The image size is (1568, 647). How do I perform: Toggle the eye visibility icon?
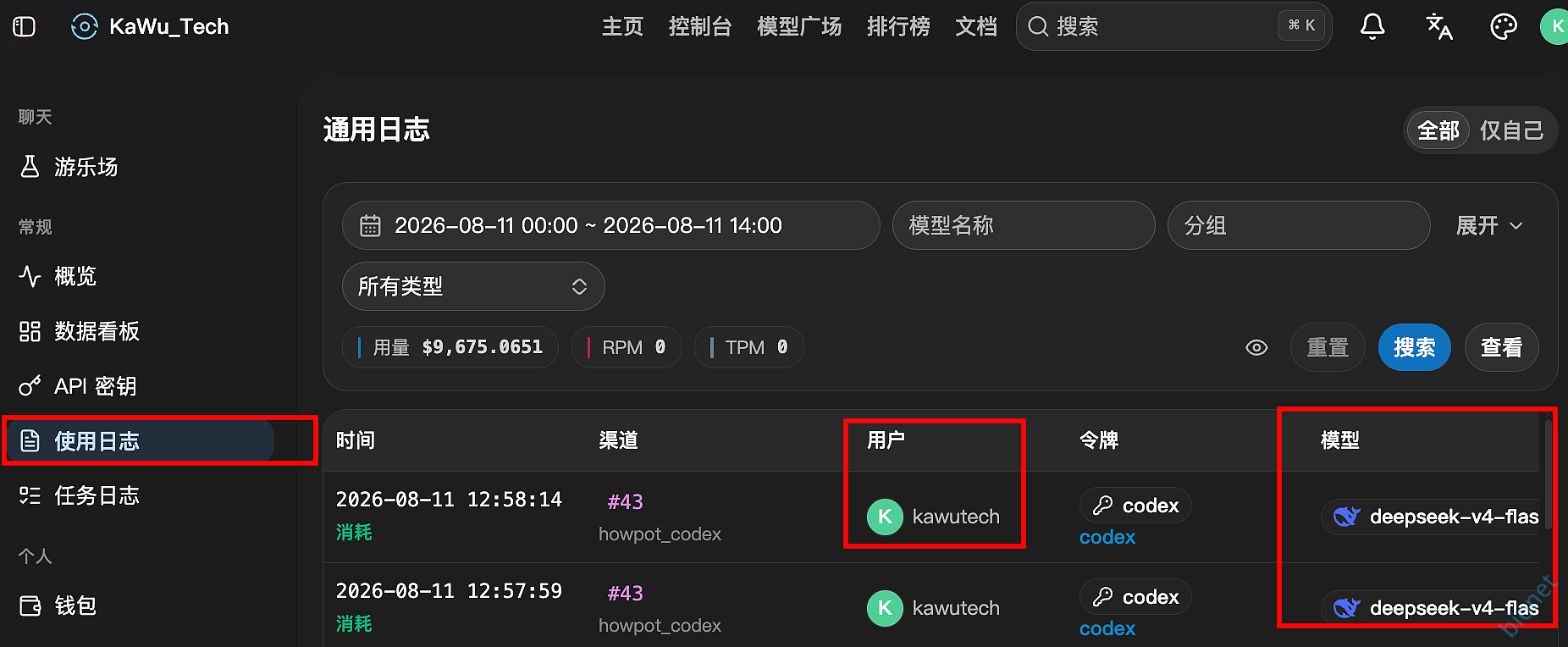click(x=1256, y=347)
